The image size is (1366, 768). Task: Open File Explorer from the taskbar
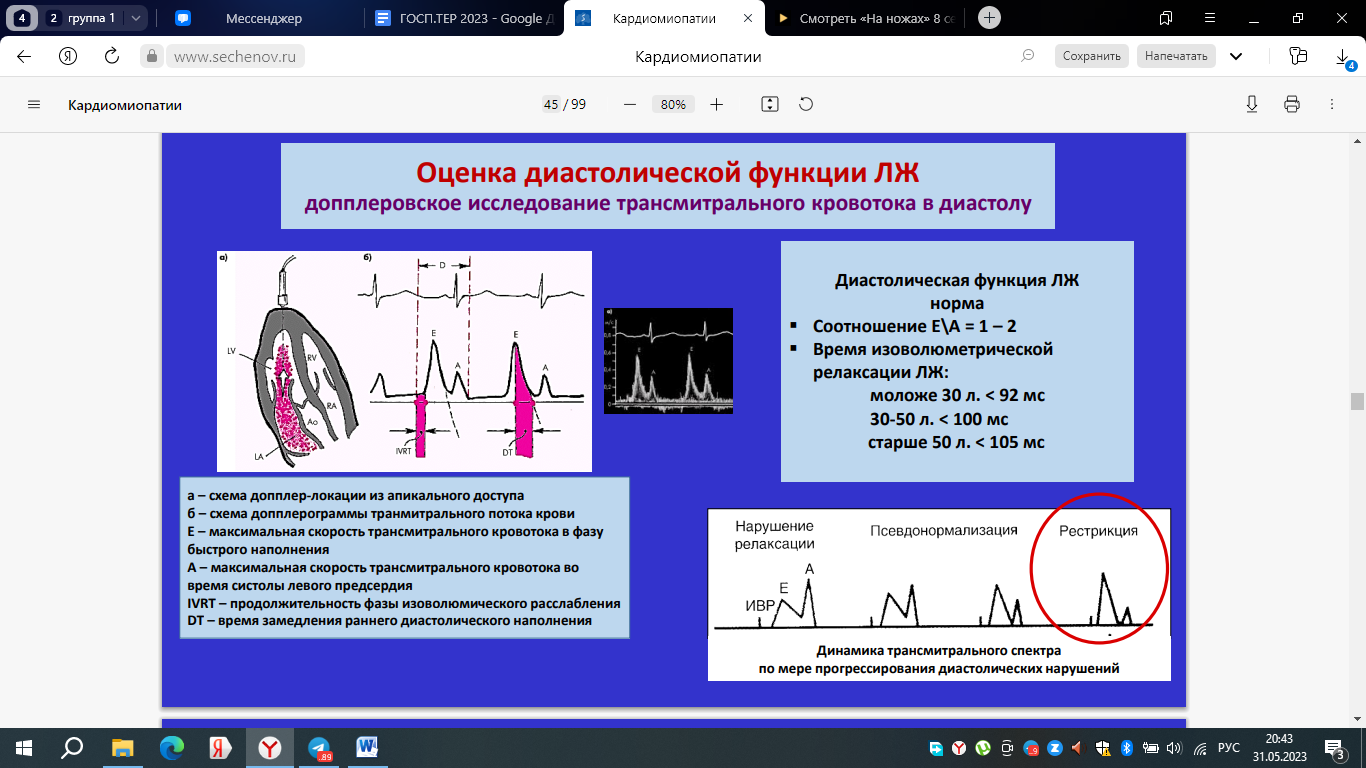coord(122,747)
